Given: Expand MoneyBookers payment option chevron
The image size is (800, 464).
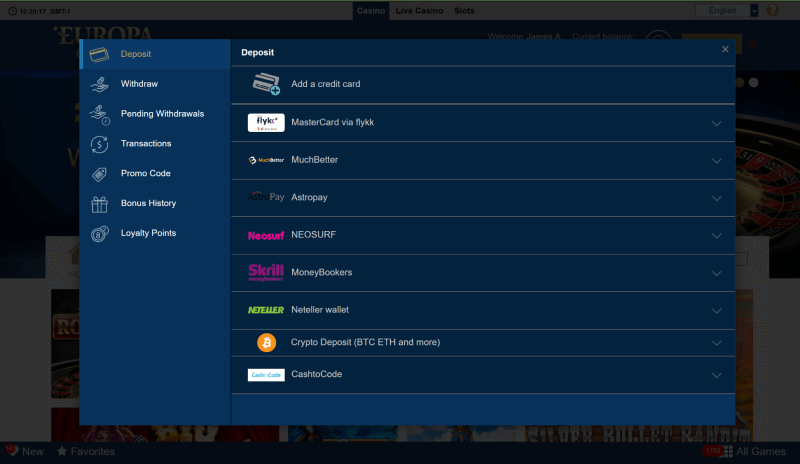Looking at the screenshot, I should 716,274.
